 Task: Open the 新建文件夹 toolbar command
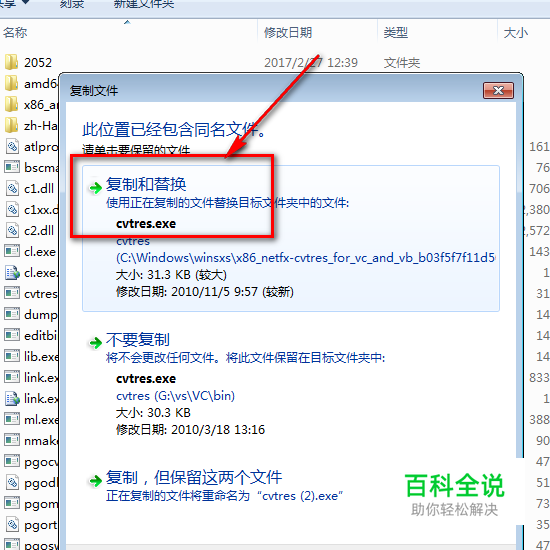pyautogui.click(x=144, y=4)
